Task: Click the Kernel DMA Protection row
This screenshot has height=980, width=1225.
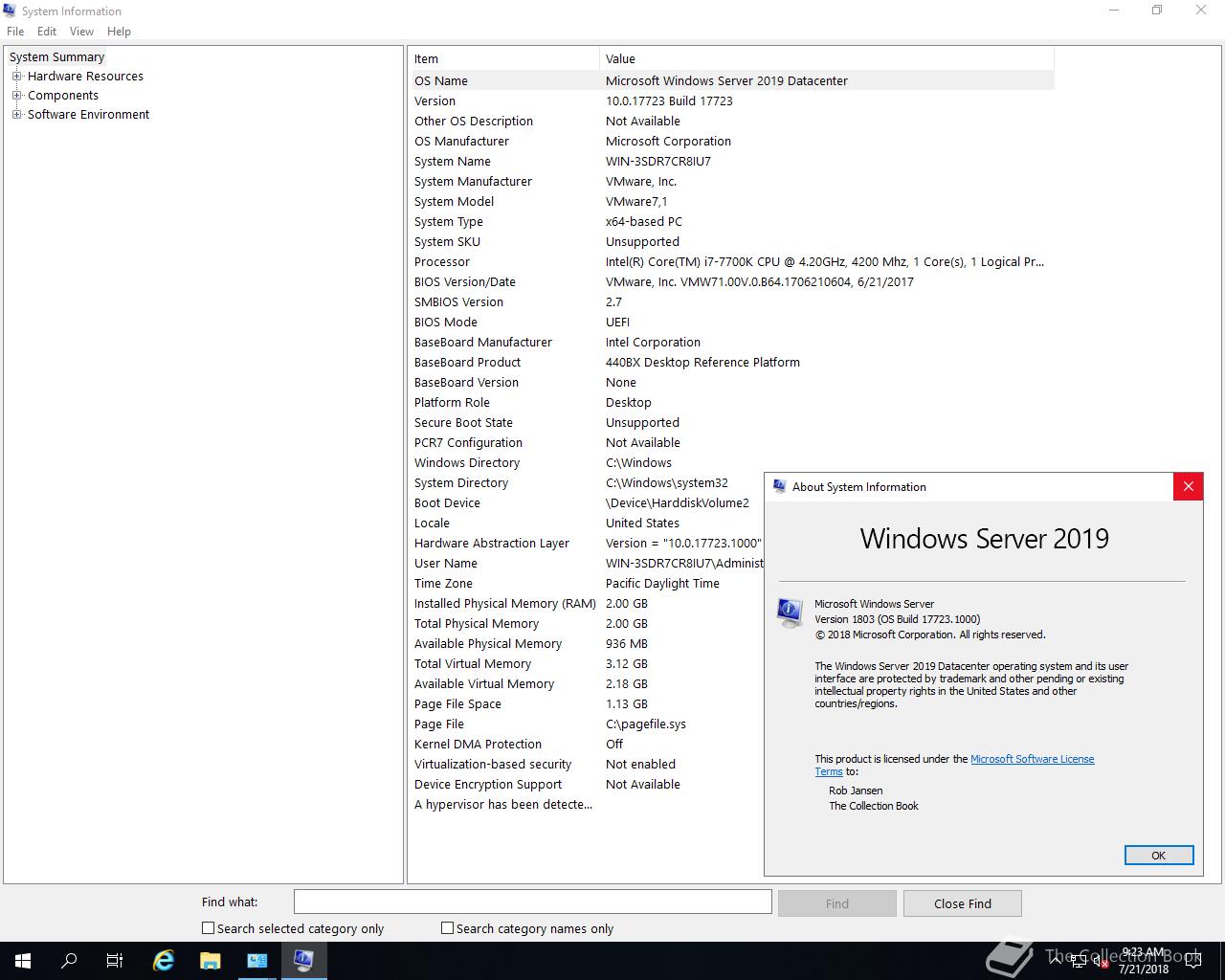Action: [x=588, y=744]
